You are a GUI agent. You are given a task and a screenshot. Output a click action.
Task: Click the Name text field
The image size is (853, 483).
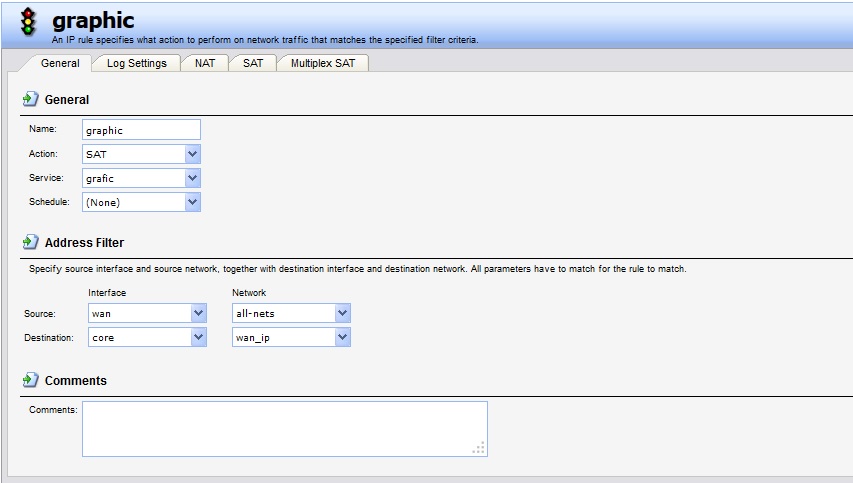(x=141, y=130)
